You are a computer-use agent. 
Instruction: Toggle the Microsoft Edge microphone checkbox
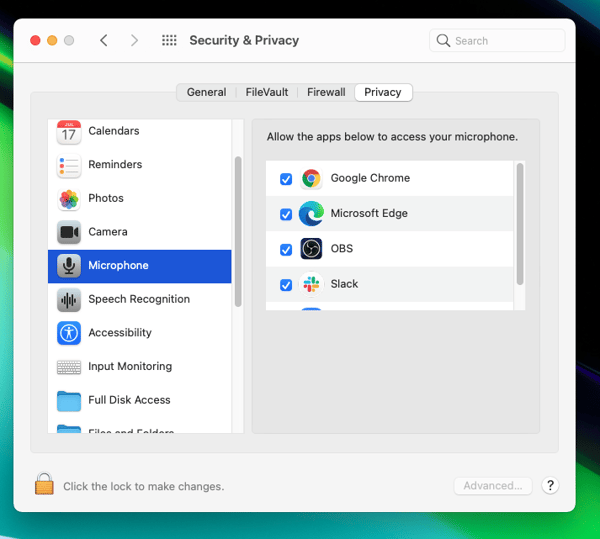pos(286,214)
